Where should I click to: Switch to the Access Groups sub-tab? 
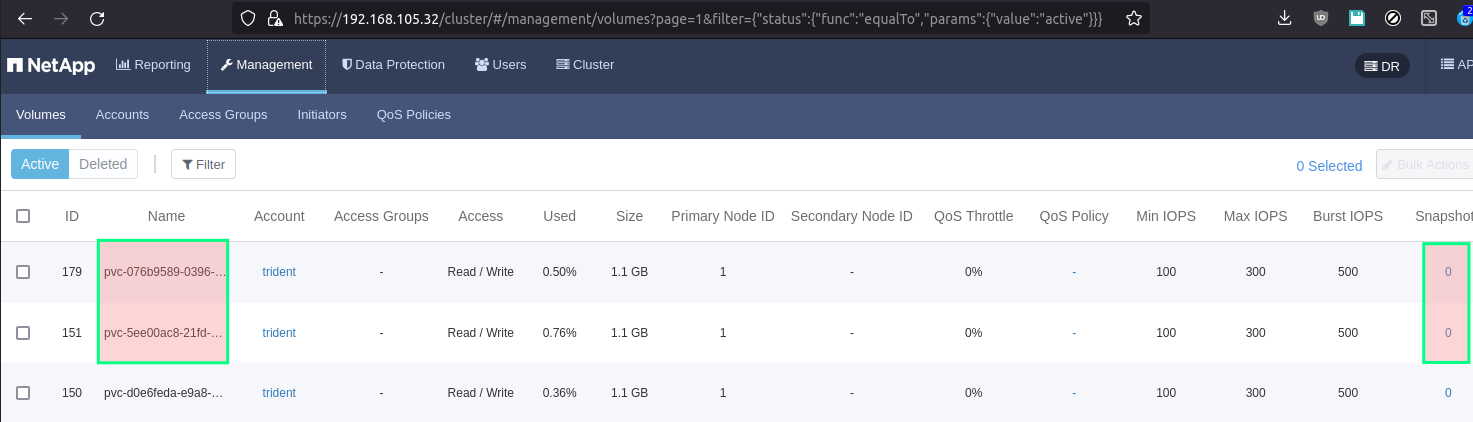[223, 115]
